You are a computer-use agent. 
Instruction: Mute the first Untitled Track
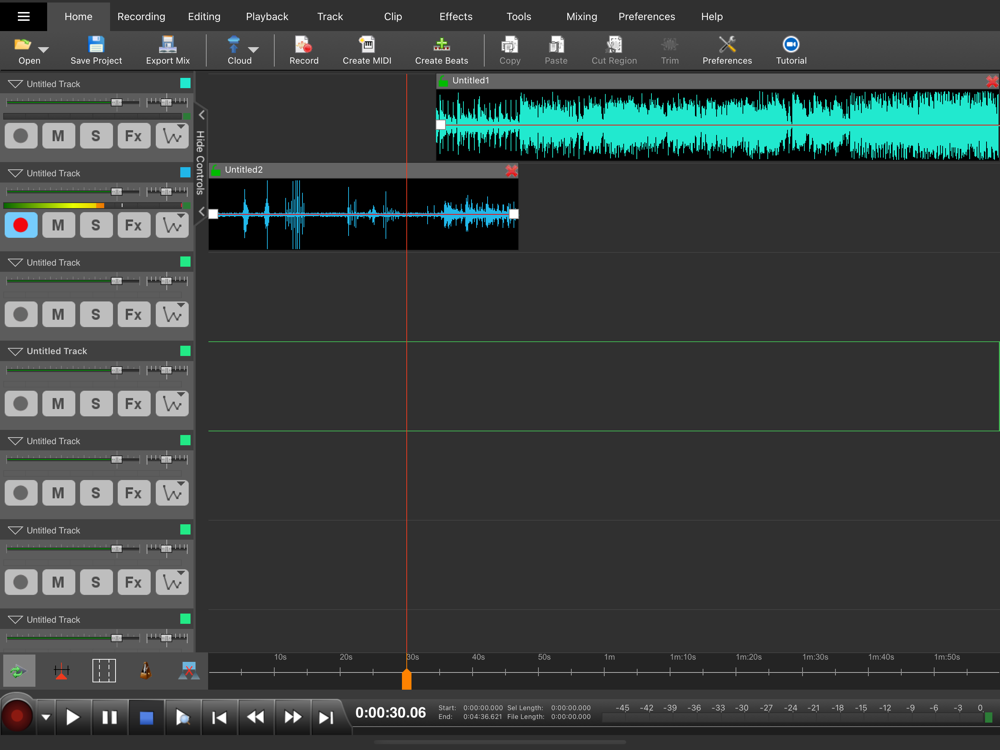(58, 136)
